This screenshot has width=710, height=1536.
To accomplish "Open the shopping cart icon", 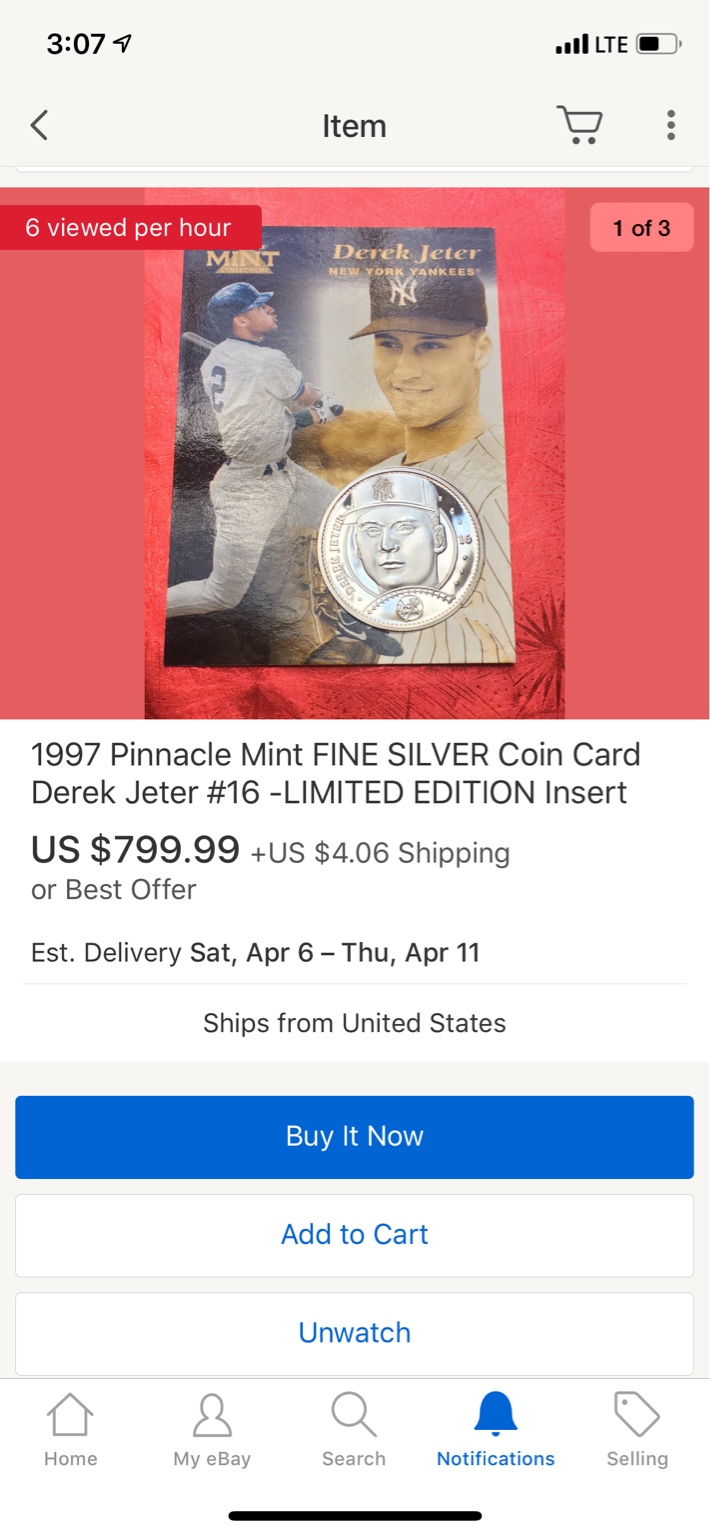I will [x=580, y=126].
